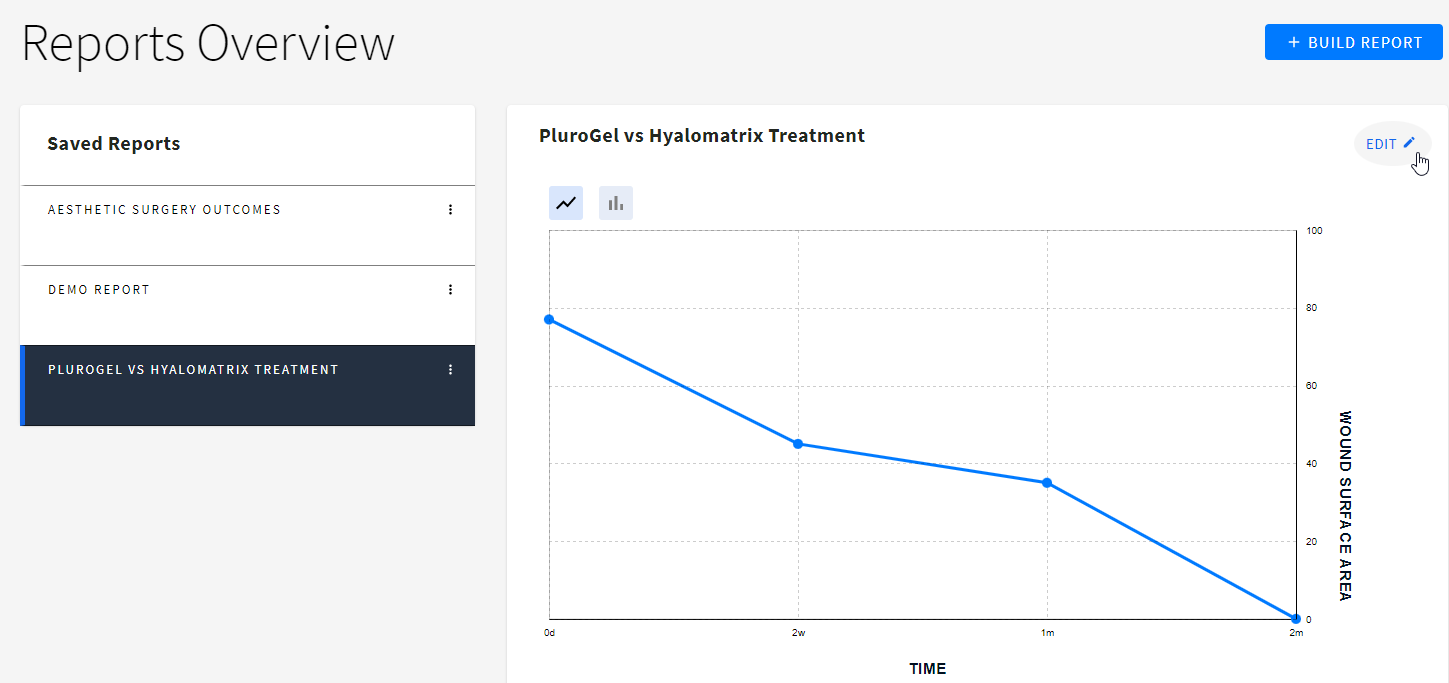Click the 1m data point on chart
The width and height of the screenshot is (1449, 683).
[1047, 483]
